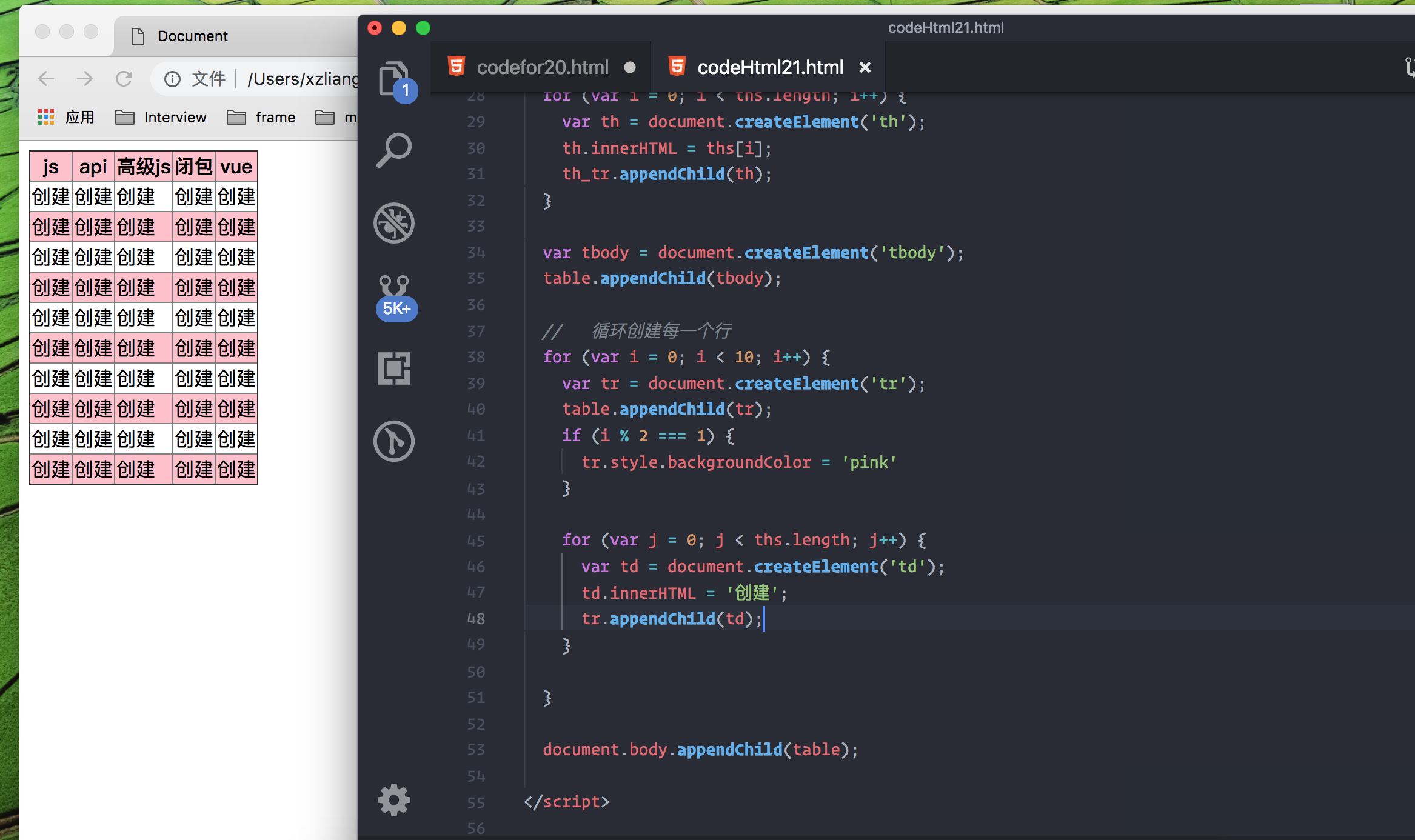Open the Search magnifier in activity bar
Screen dimensions: 1415x840
pyautogui.click(x=394, y=150)
